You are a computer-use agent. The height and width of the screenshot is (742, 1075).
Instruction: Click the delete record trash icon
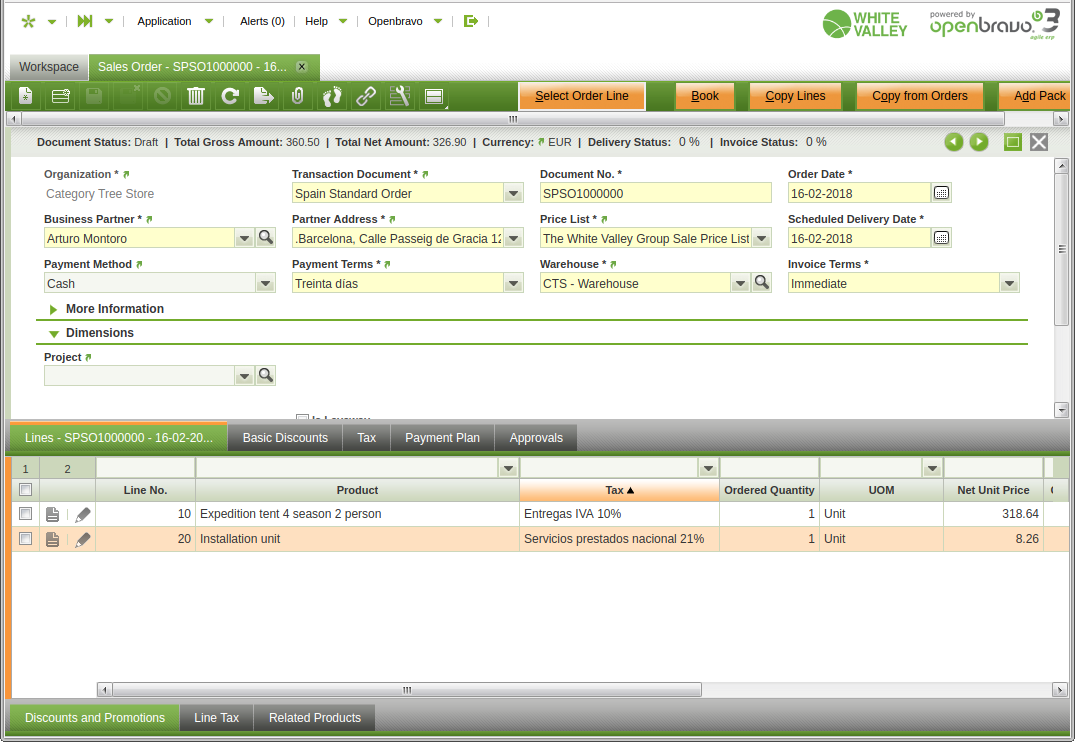click(196, 96)
